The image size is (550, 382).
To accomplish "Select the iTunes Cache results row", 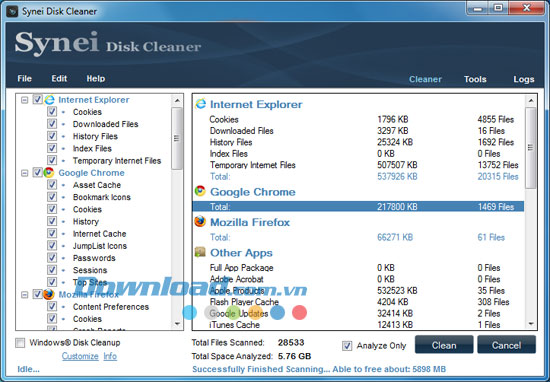I will [x=358, y=325].
